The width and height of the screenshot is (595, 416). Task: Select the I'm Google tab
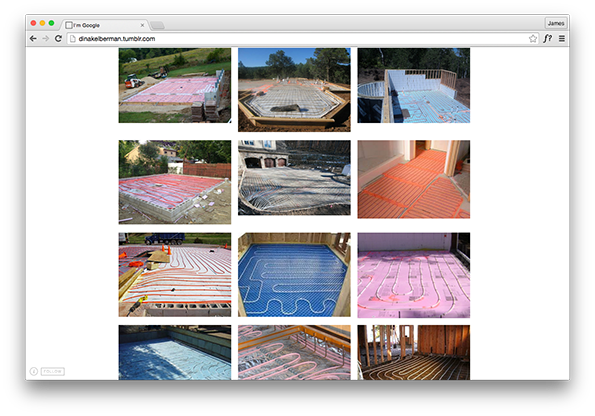[104, 25]
